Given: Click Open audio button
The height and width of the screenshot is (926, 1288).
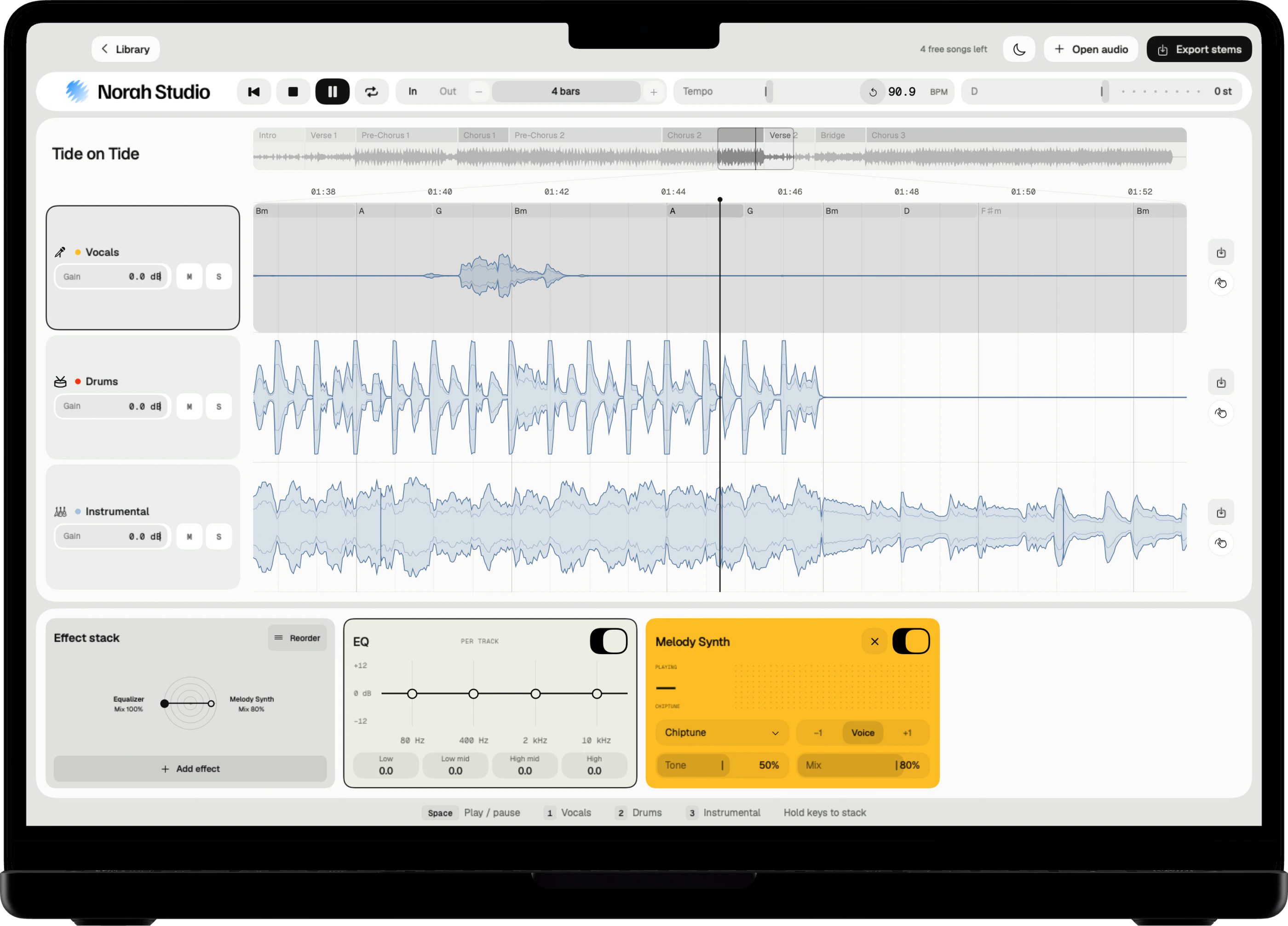Looking at the screenshot, I should (1090, 49).
